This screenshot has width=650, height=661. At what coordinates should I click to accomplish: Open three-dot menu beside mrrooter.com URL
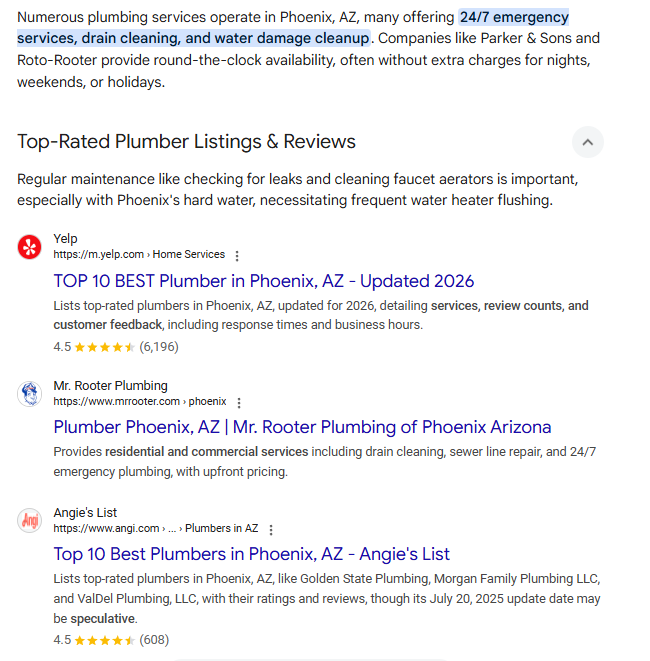click(x=238, y=402)
